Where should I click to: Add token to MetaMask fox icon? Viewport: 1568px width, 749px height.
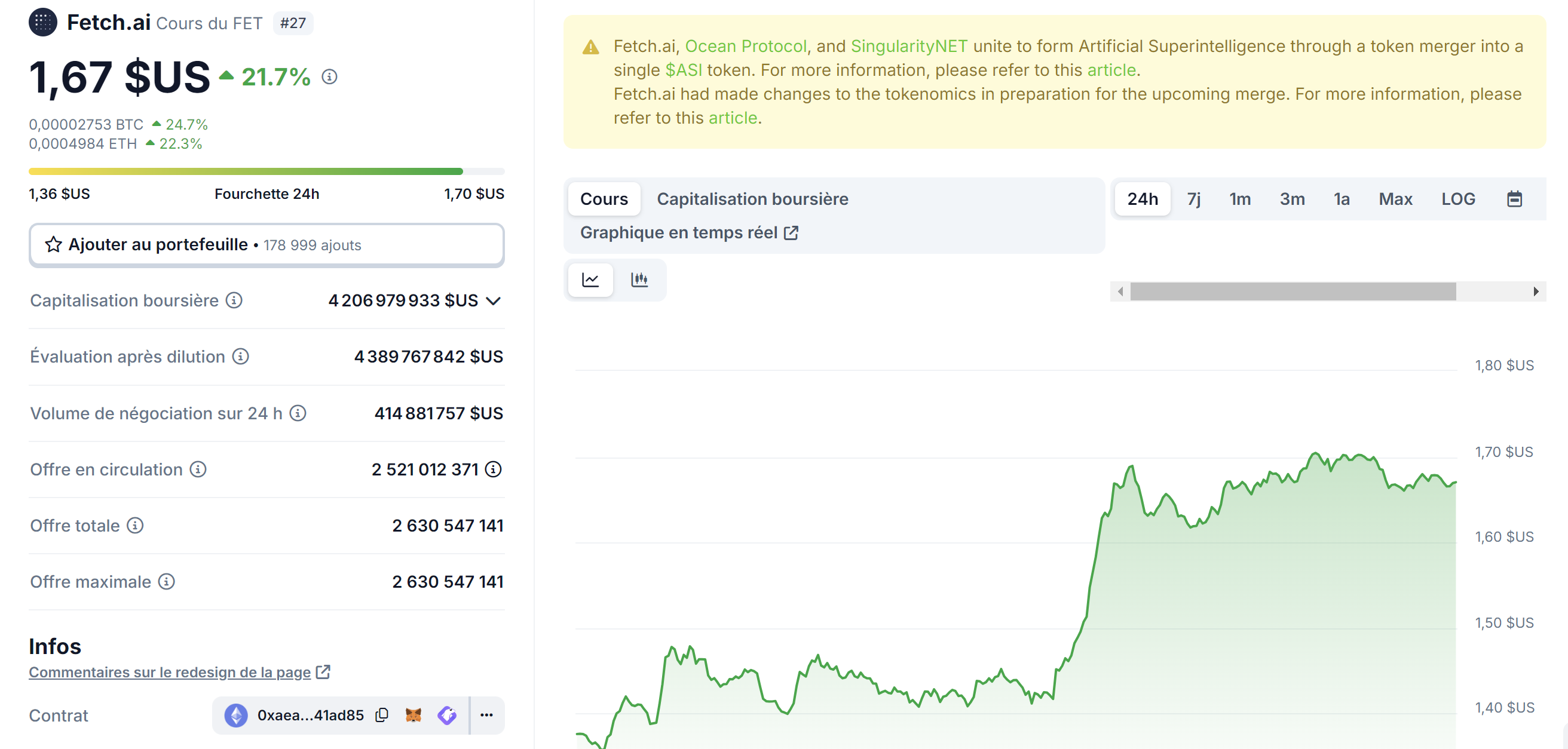[x=414, y=715]
